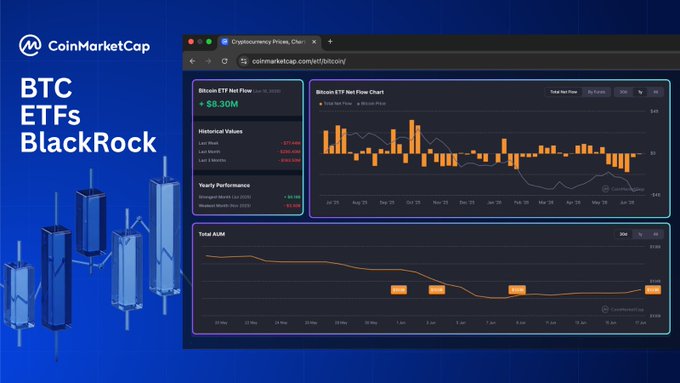Viewport: 680px width, 383px height.
Task: Click the red close window dot
Action: click(x=191, y=42)
